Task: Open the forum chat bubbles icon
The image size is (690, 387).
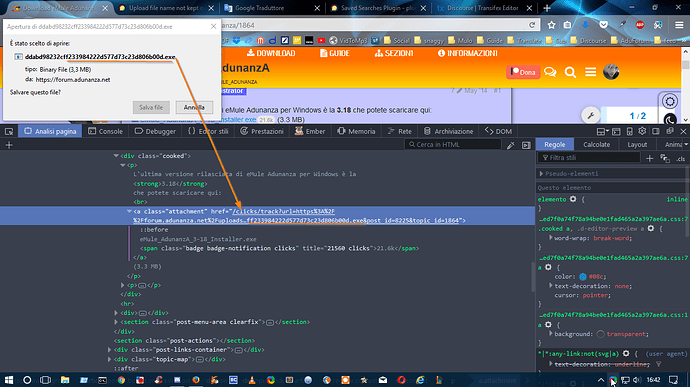Action: point(550,72)
